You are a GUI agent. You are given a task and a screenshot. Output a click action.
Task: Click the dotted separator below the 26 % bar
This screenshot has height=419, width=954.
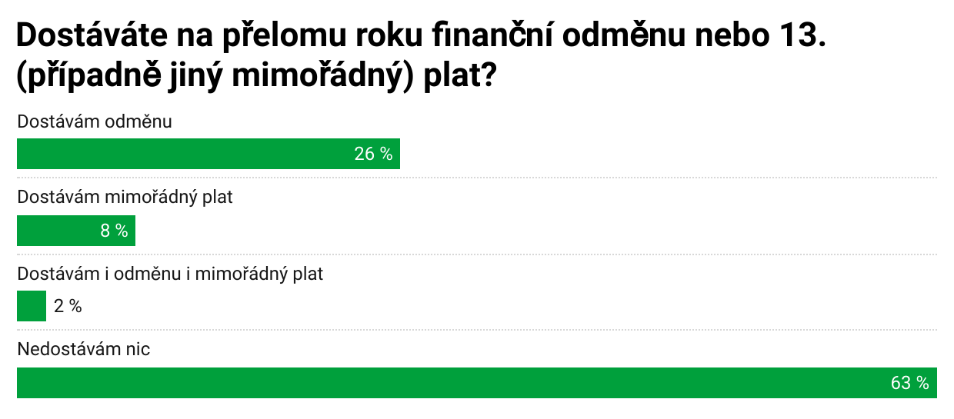point(477,178)
